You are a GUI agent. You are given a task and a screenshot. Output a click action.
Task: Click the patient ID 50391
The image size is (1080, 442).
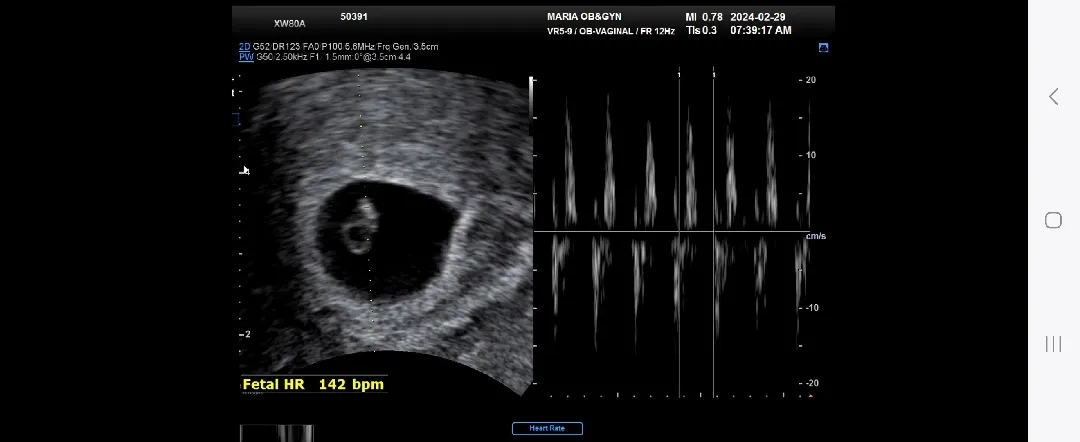(x=354, y=17)
